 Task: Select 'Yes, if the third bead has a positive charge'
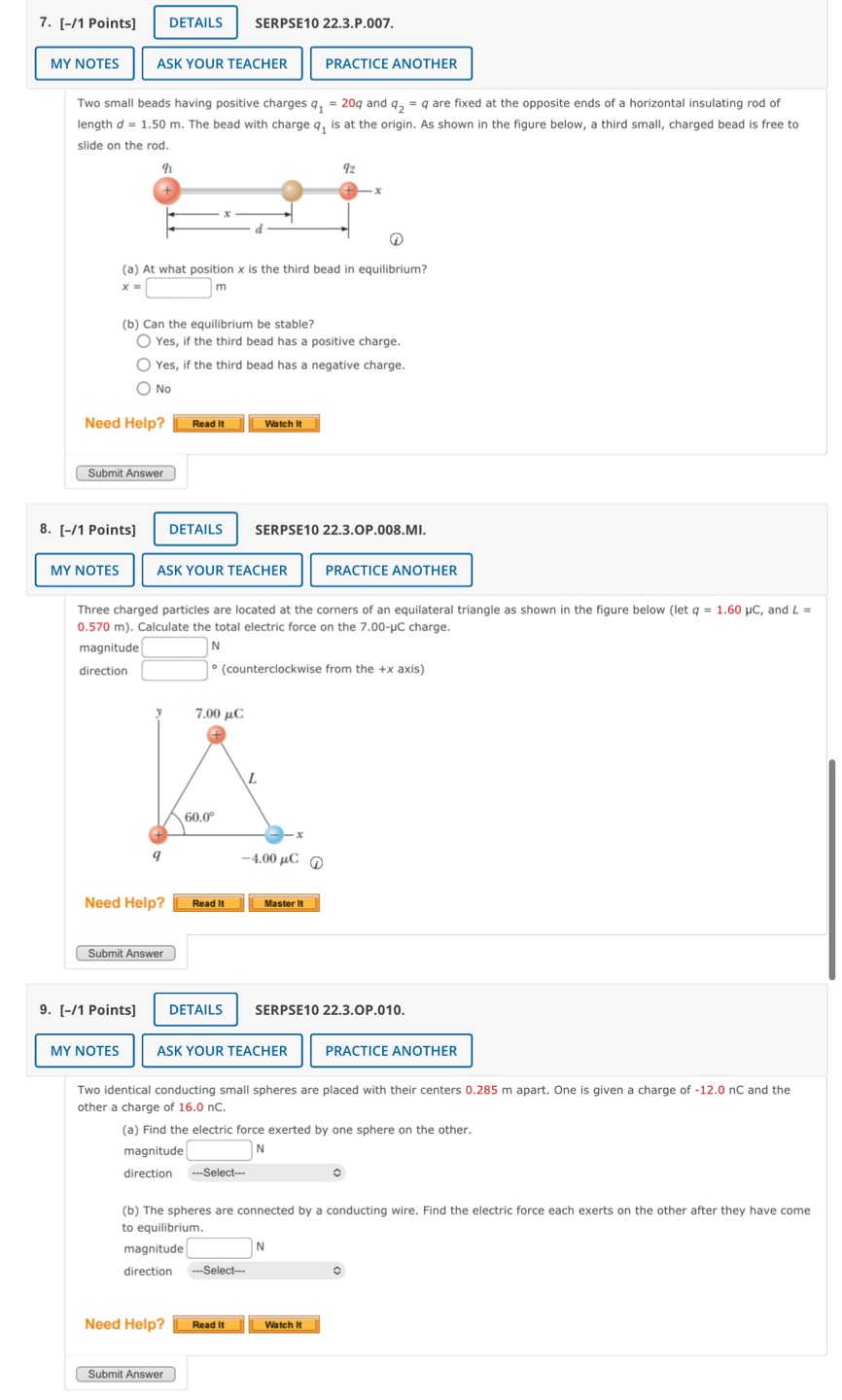[143, 341]
